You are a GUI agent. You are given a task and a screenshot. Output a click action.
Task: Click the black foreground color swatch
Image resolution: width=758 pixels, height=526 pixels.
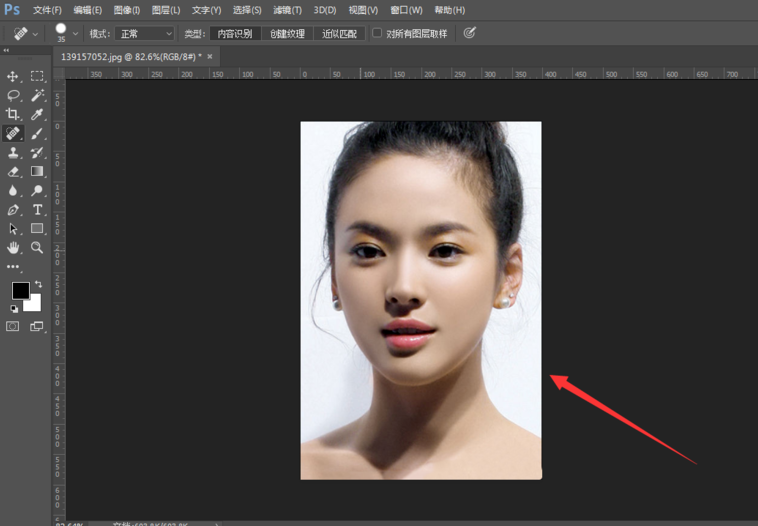20,290
